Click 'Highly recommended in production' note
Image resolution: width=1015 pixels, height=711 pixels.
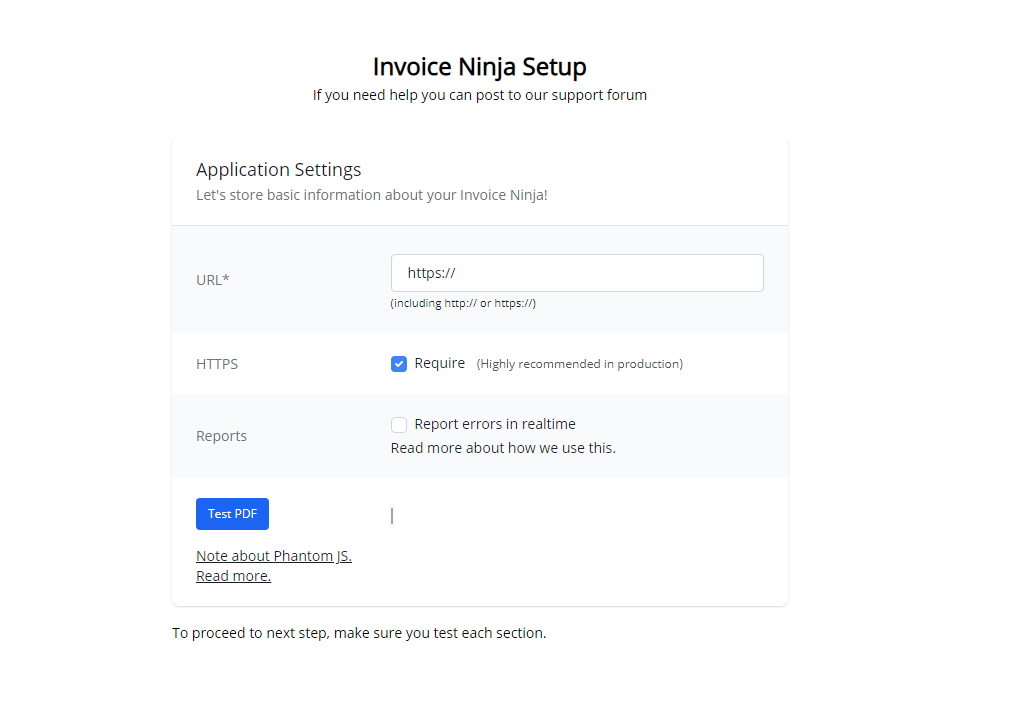point(579,365)
